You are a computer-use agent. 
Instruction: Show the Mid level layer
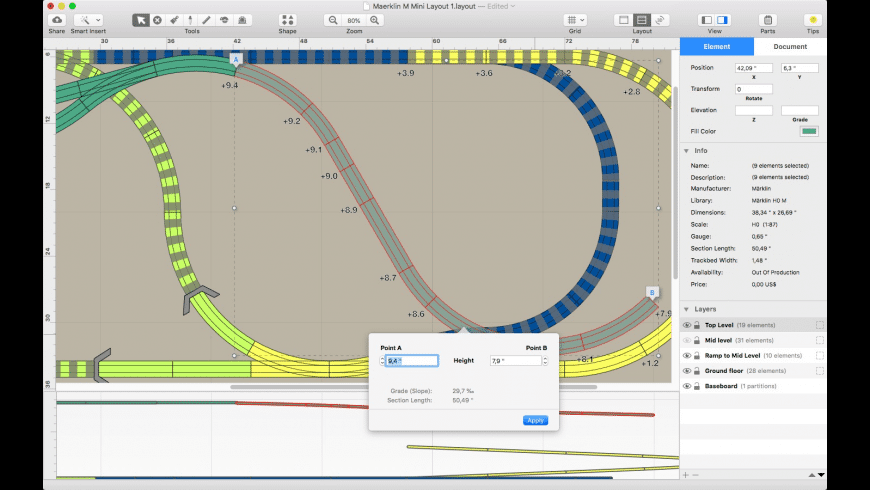click(687, 340)
